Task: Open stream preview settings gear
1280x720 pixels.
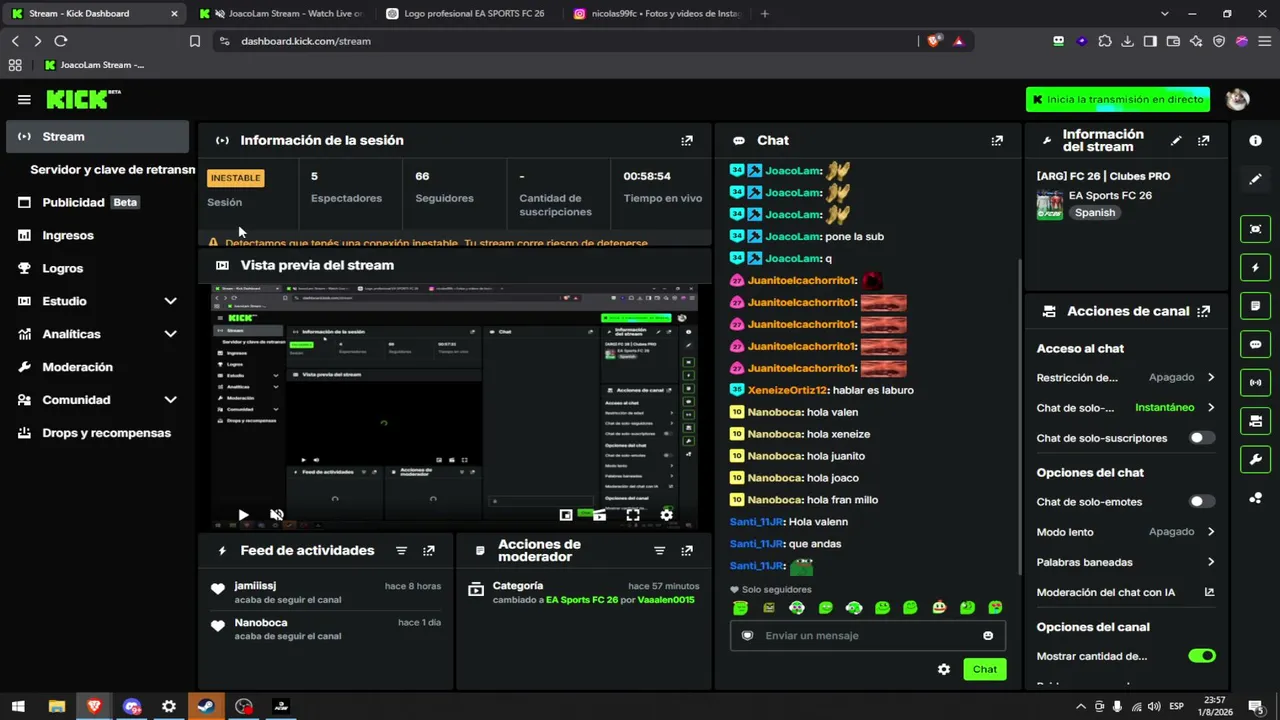Action: click(666, 515)
